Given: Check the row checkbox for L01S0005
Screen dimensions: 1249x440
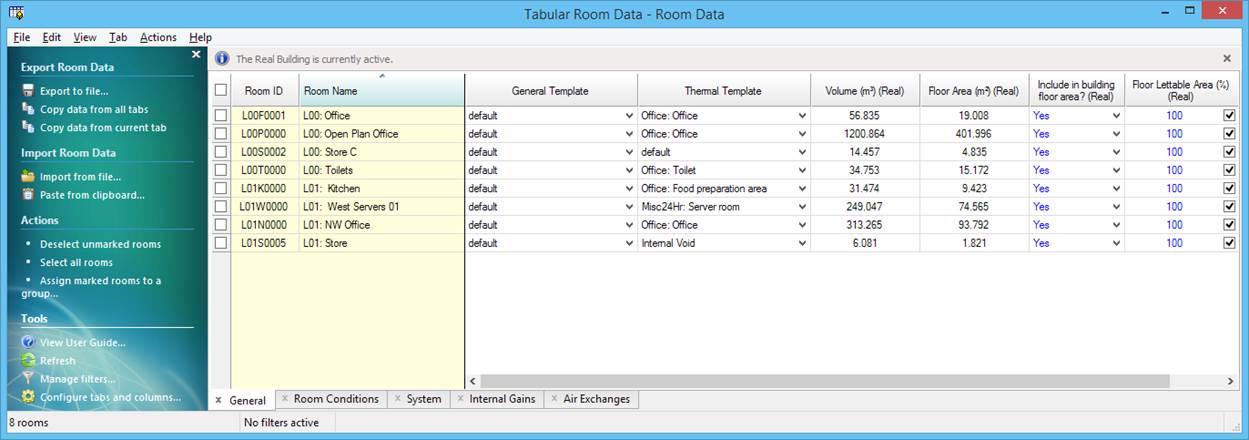Looking at the screenshot, I should point(220,243).
